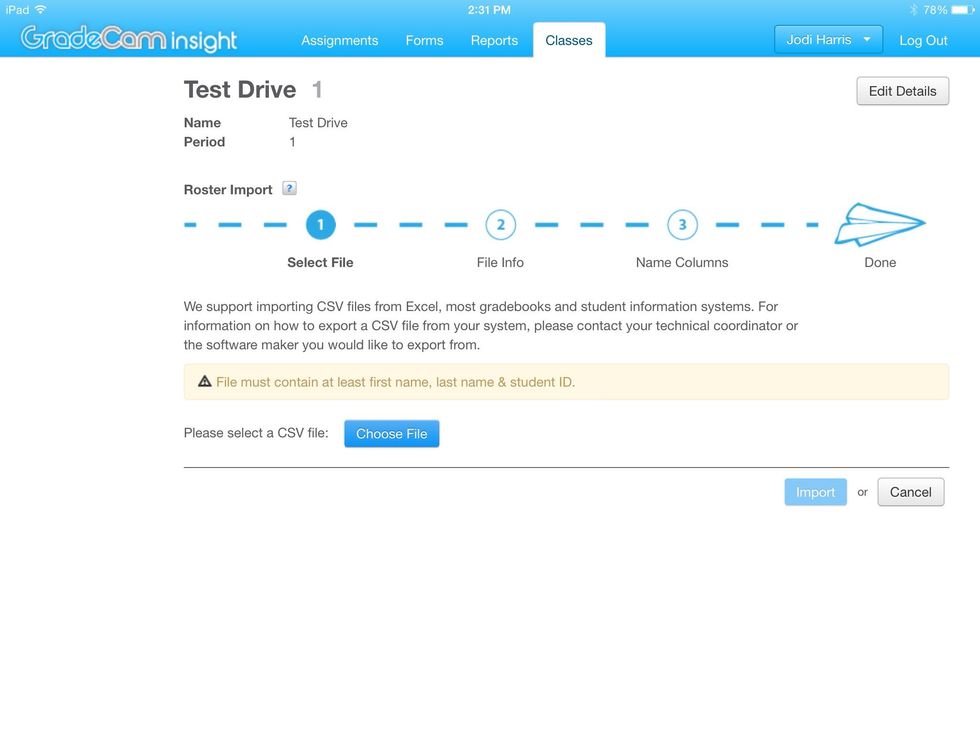Click step 3 Name Columns circle
The height and width of the screenshot is (735, 980).
(x=681, y=224)
